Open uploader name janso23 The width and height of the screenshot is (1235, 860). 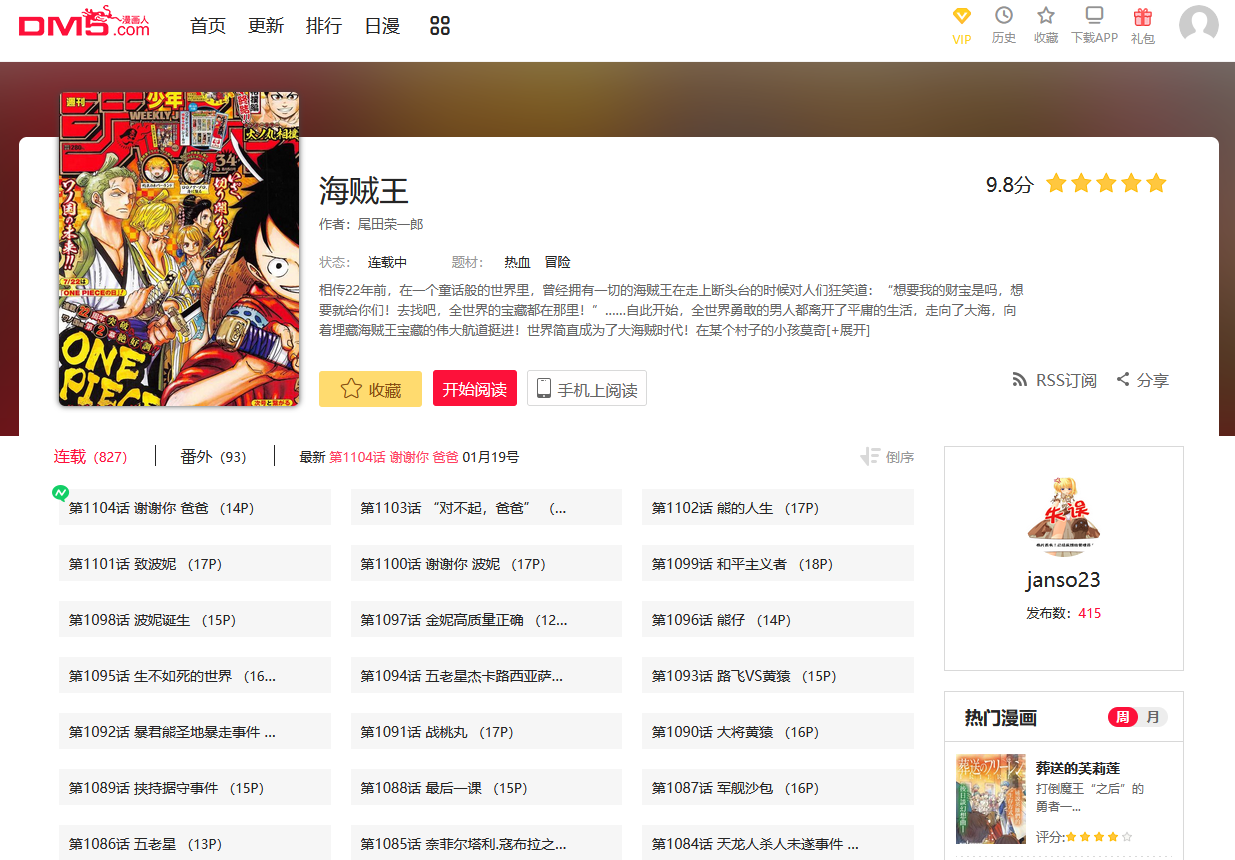pyautogui.click(x=1063, y=580)
